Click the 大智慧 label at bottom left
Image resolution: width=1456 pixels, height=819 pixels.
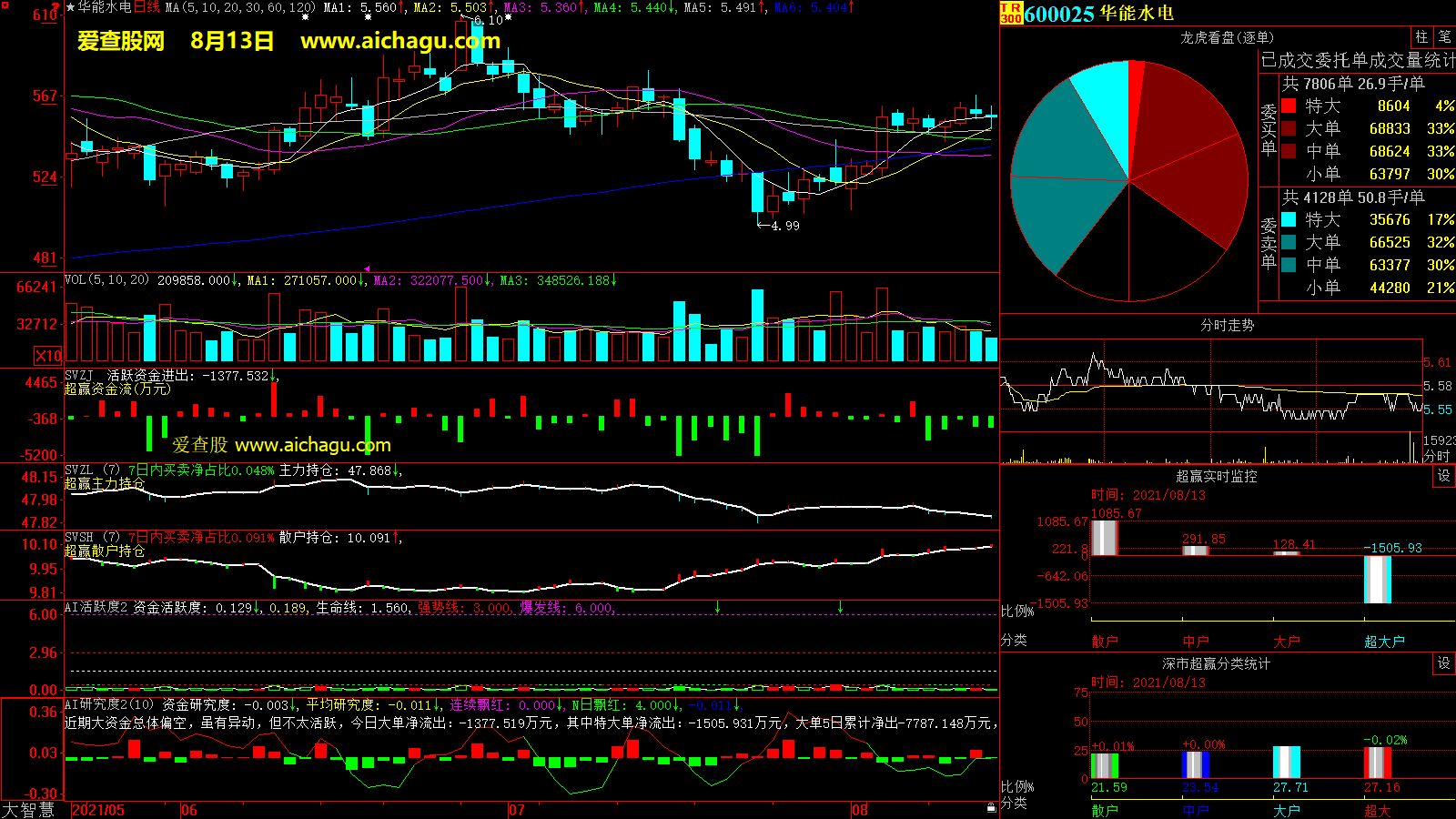pos(29,809)
